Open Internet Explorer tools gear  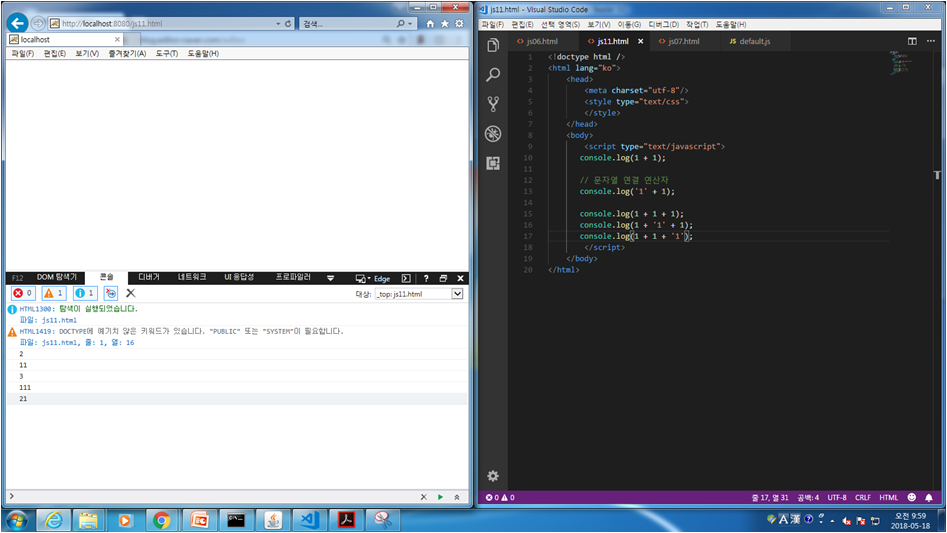pyautogui.click(x=459, y=24)
